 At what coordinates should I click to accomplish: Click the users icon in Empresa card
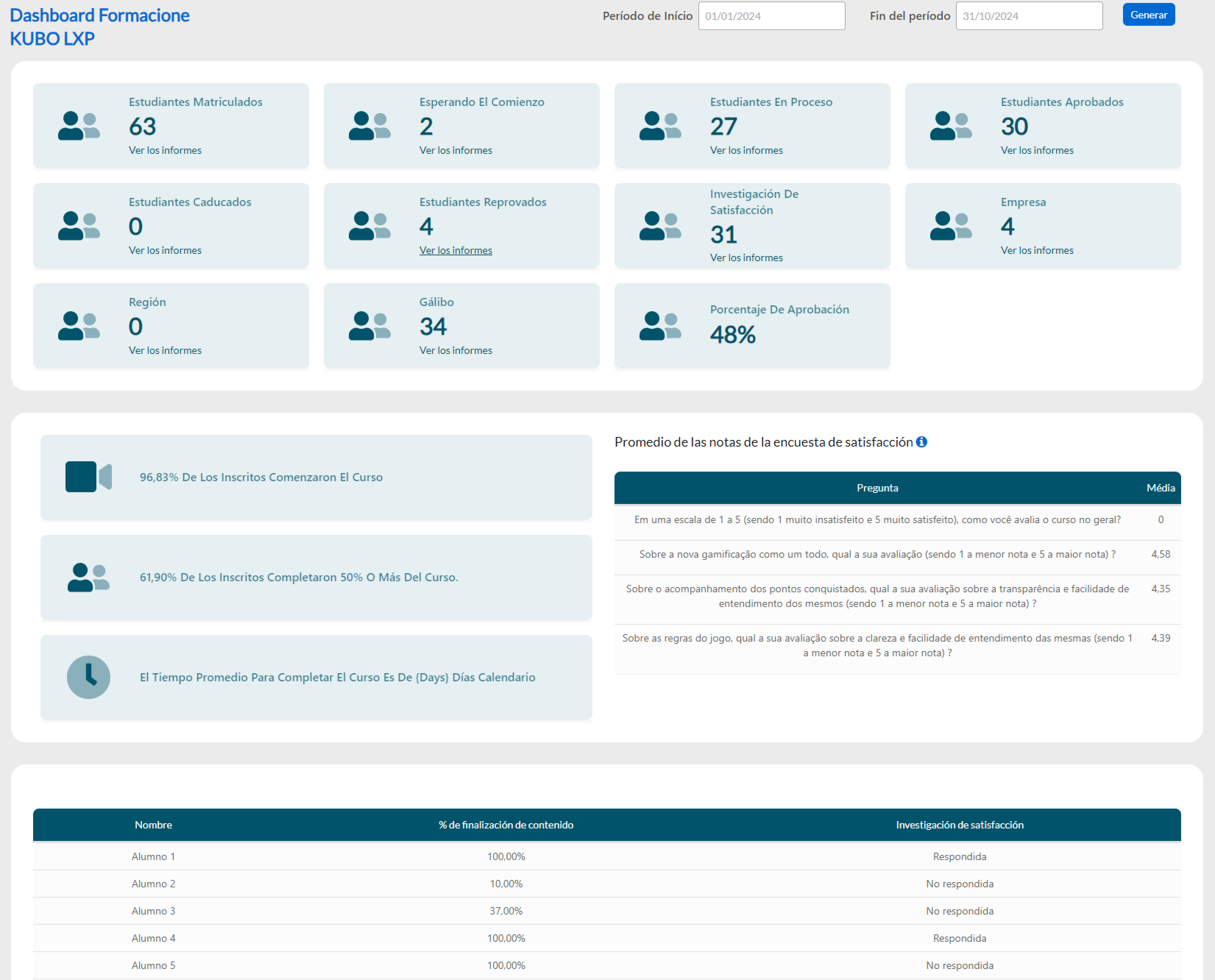[951, 226]
